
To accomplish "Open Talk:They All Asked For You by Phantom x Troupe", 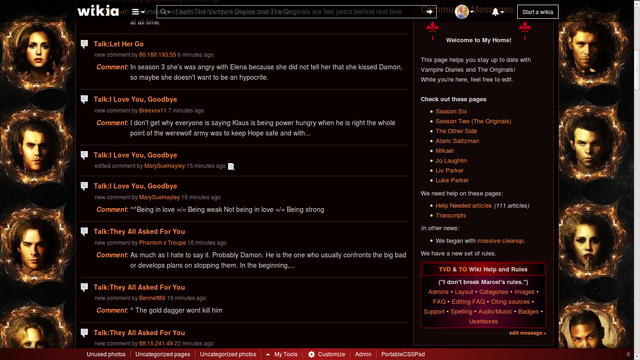I will (139, 231).
